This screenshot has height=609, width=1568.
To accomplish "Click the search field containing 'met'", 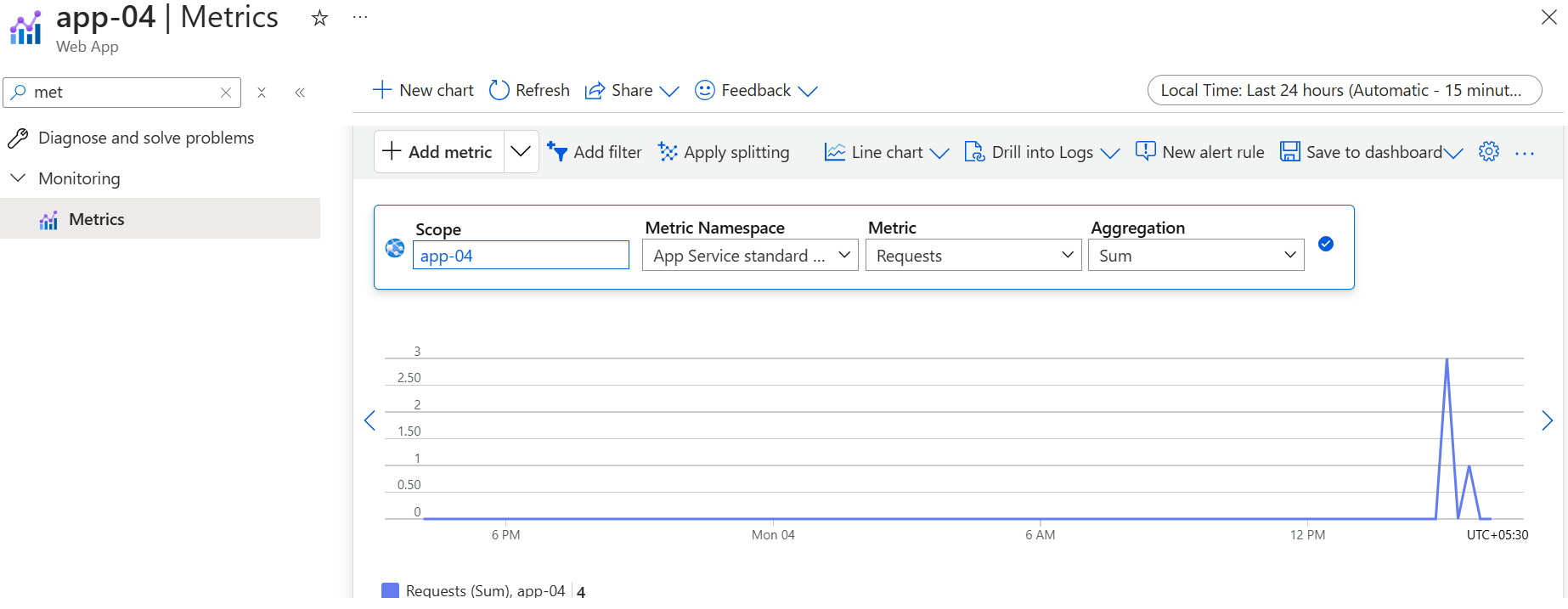I will click(122, 93).
